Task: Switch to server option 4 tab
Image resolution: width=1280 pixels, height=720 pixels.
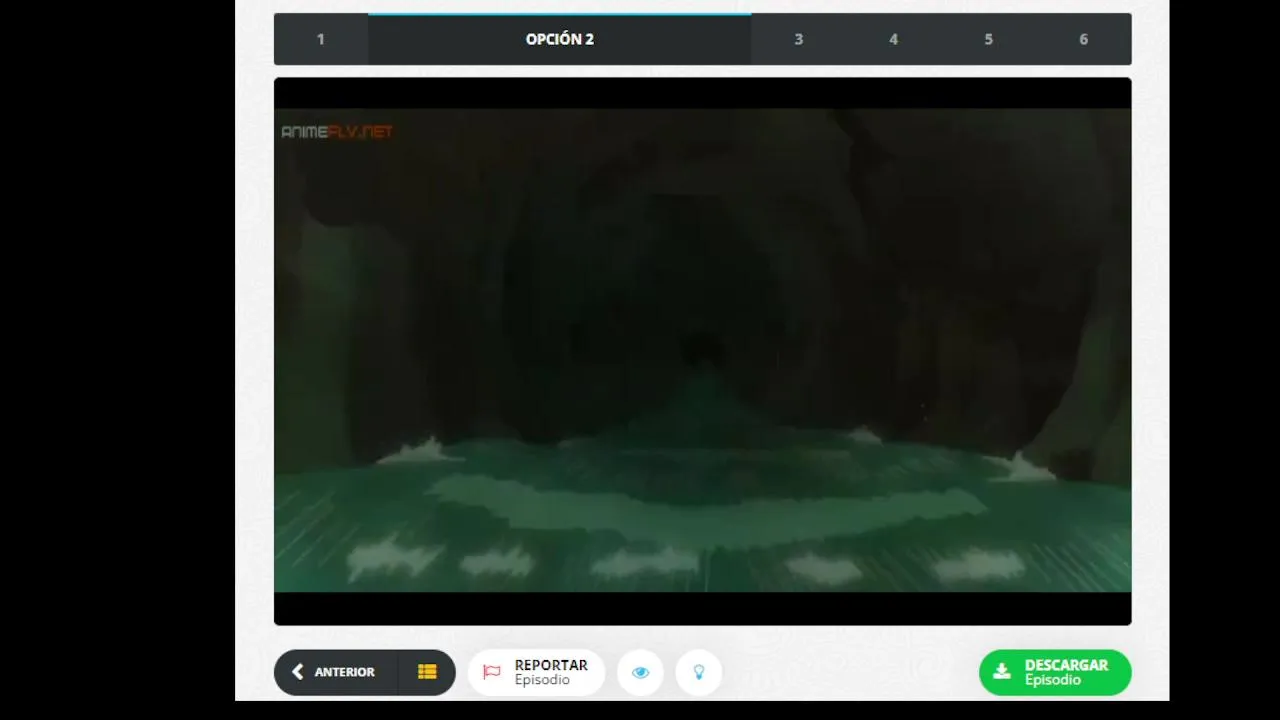Action: click(894, 39)
